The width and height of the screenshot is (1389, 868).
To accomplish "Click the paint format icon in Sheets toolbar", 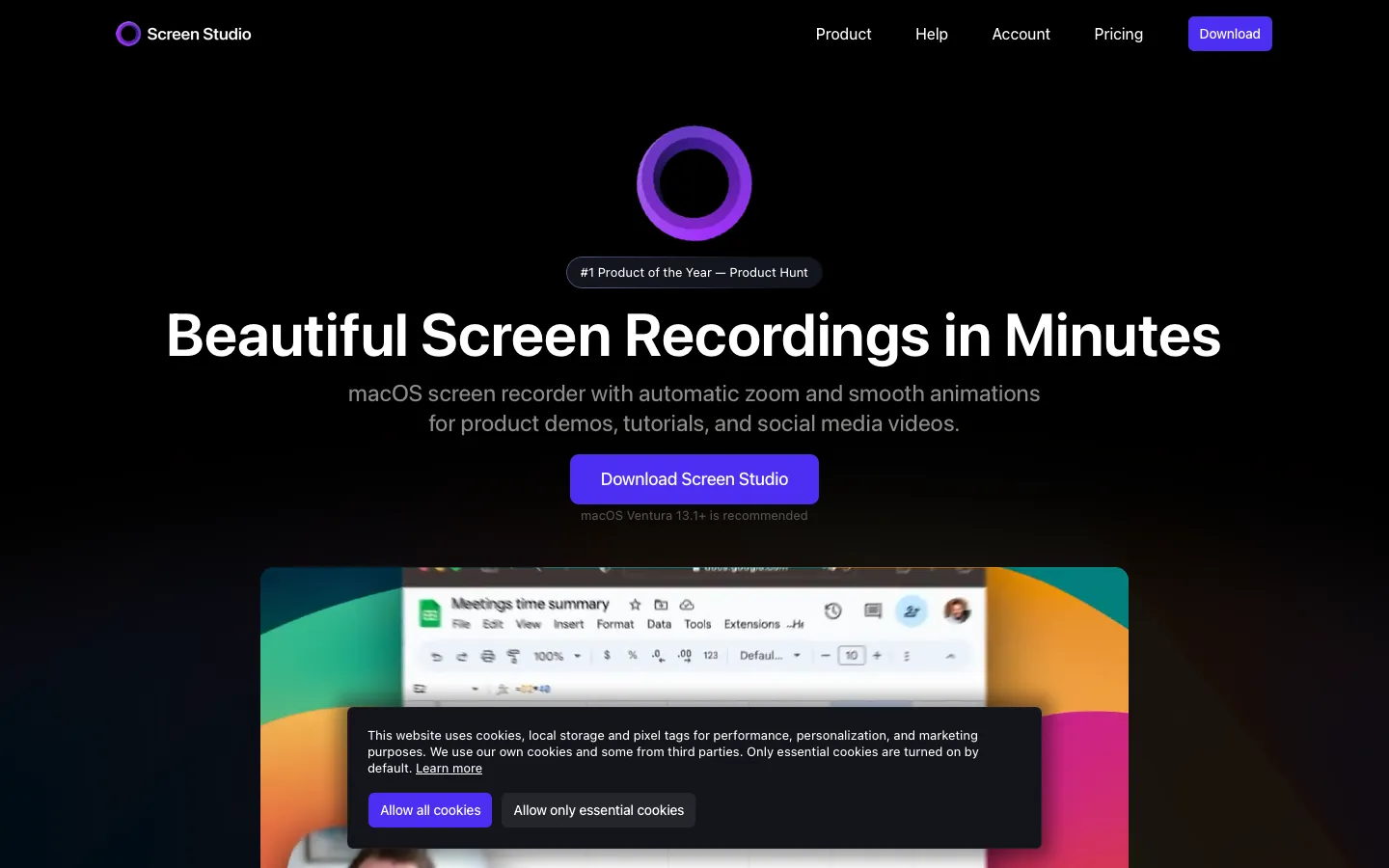I will 513,656.
